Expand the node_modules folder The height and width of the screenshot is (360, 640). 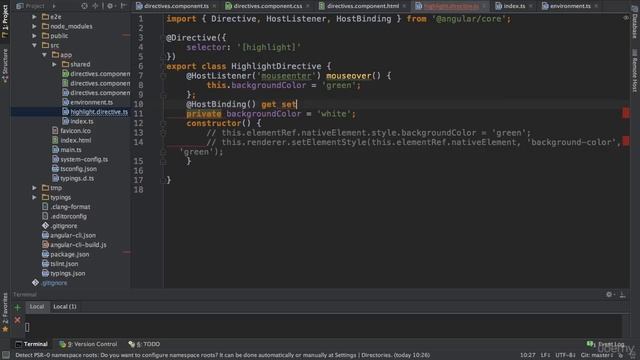point(35,26)
